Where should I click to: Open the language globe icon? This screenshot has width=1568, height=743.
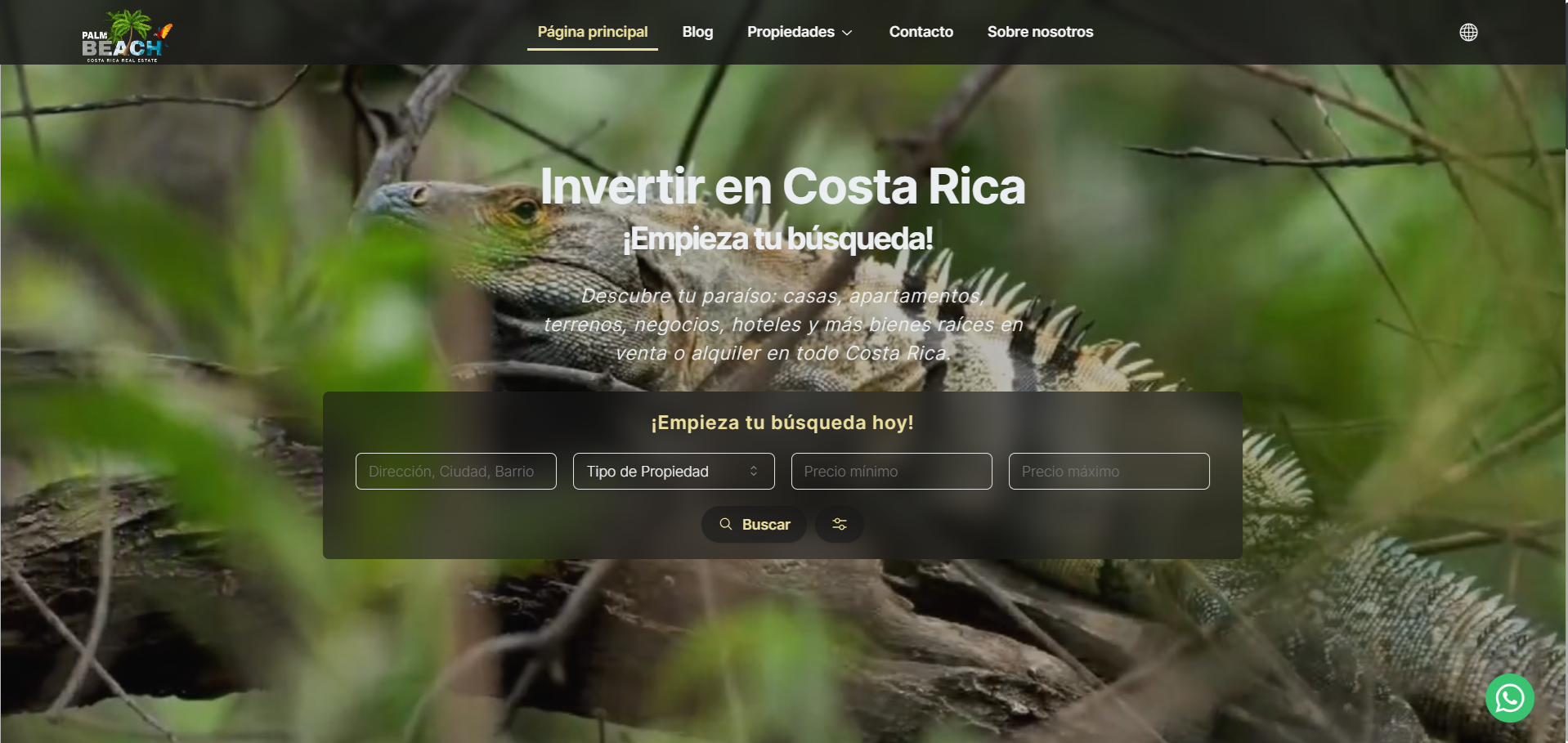(1468, 32)
